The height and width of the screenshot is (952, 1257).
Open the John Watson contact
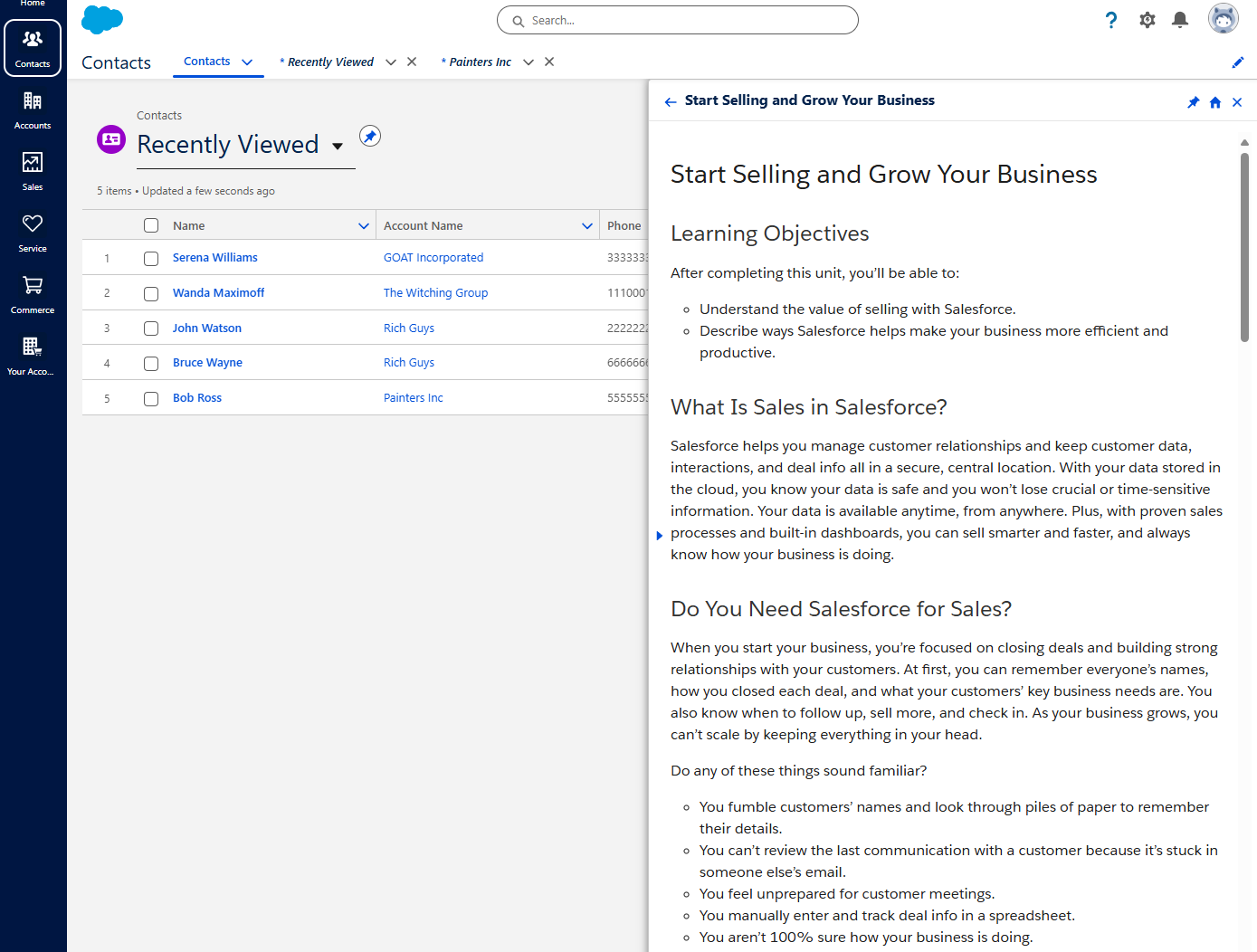(x=206, y=328)
